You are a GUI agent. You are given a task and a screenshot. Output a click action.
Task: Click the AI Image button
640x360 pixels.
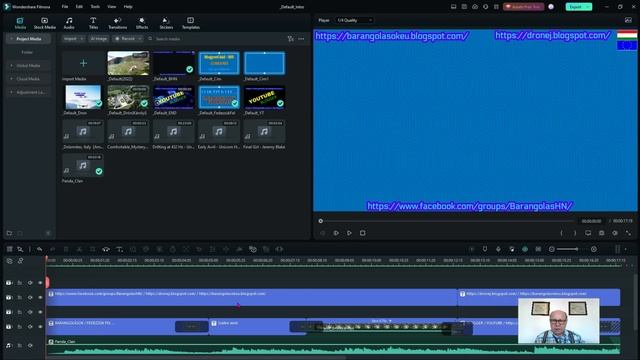99,39
